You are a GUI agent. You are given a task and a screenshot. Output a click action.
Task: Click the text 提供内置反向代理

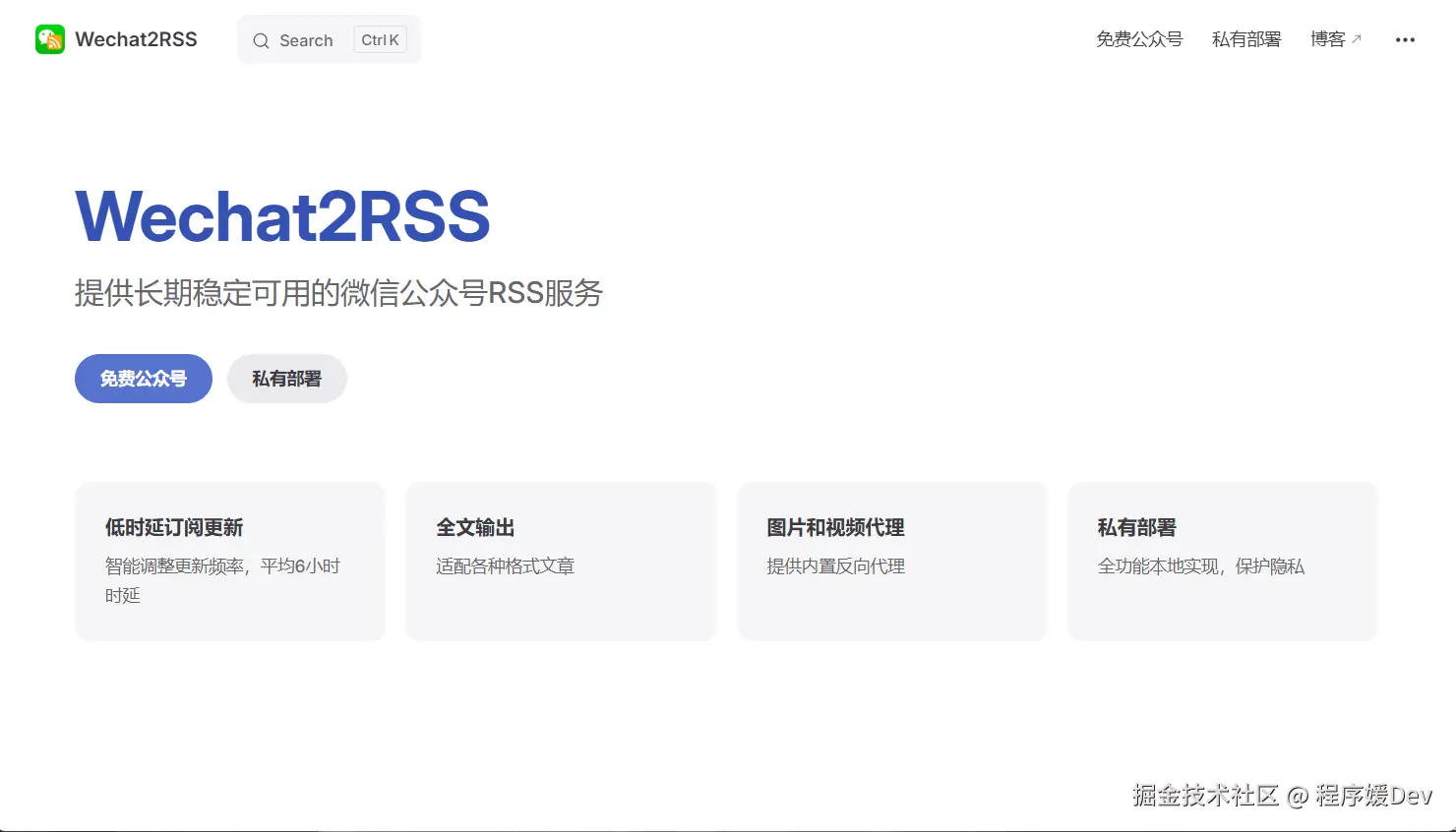(x=835, y=566)
